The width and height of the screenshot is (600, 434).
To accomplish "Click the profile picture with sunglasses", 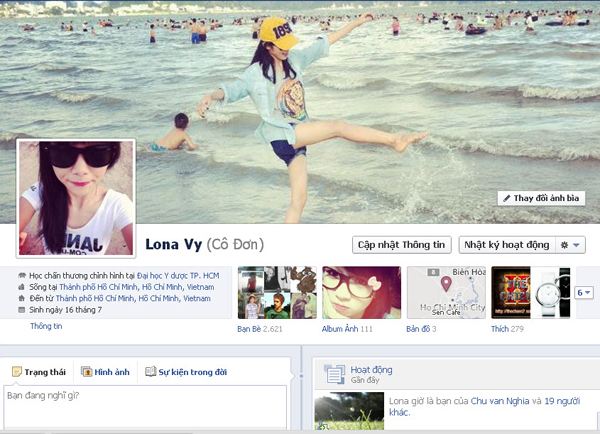I will coord(76,198).
